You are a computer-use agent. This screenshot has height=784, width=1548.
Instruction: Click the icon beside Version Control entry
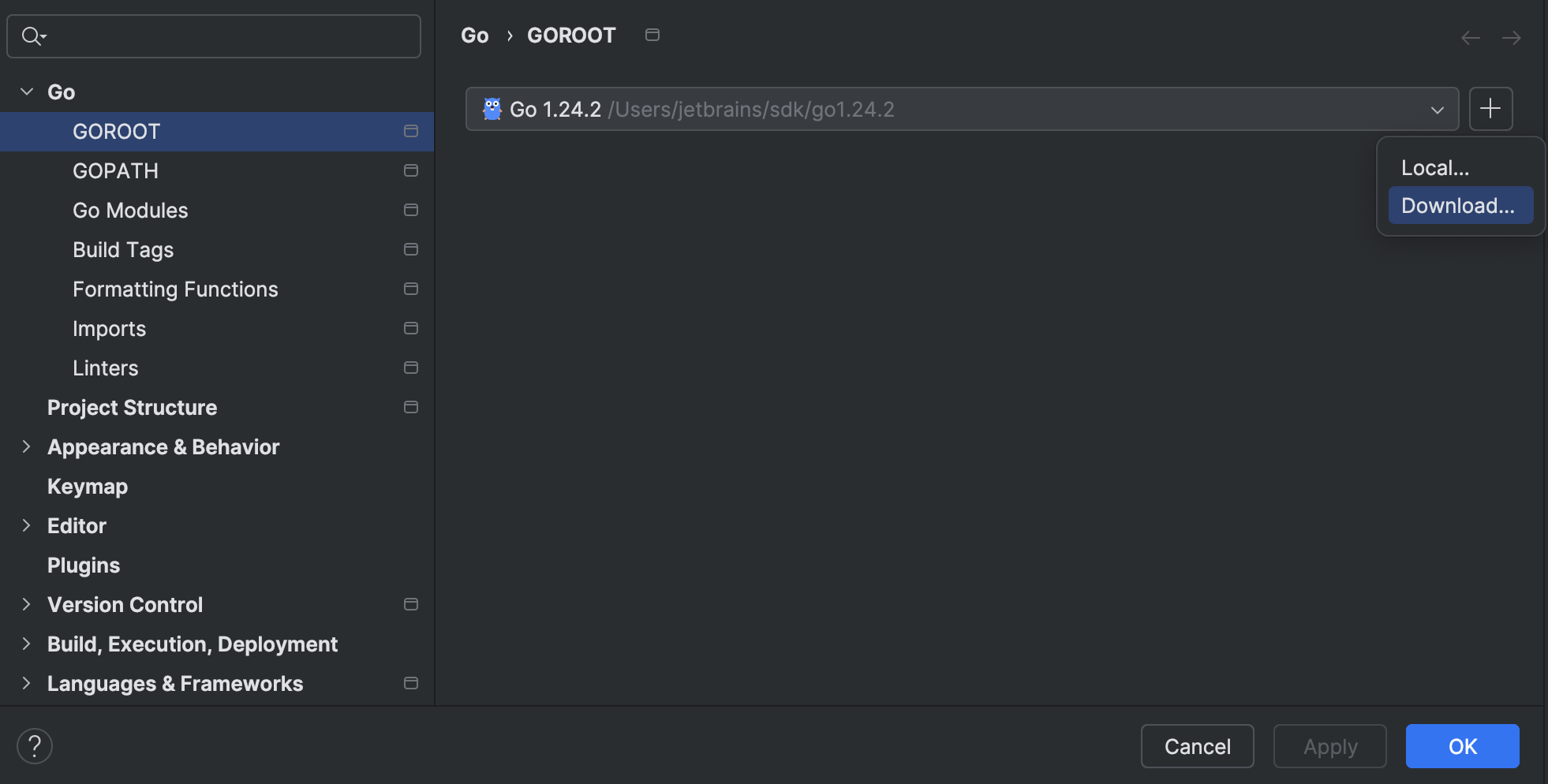point(411,604)
